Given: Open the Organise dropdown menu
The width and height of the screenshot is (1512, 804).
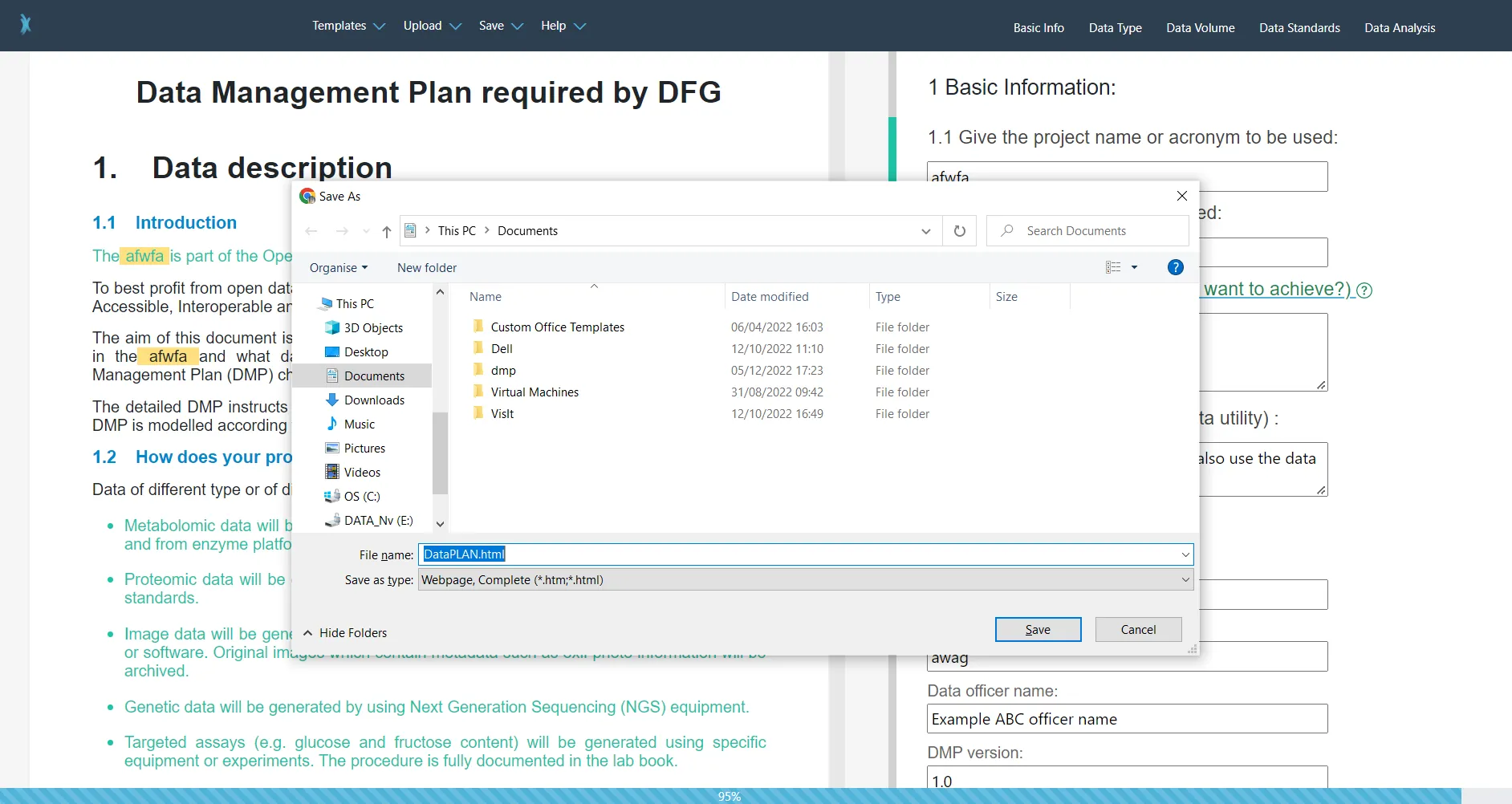Looking at the screenshot, I should point(338,268).
